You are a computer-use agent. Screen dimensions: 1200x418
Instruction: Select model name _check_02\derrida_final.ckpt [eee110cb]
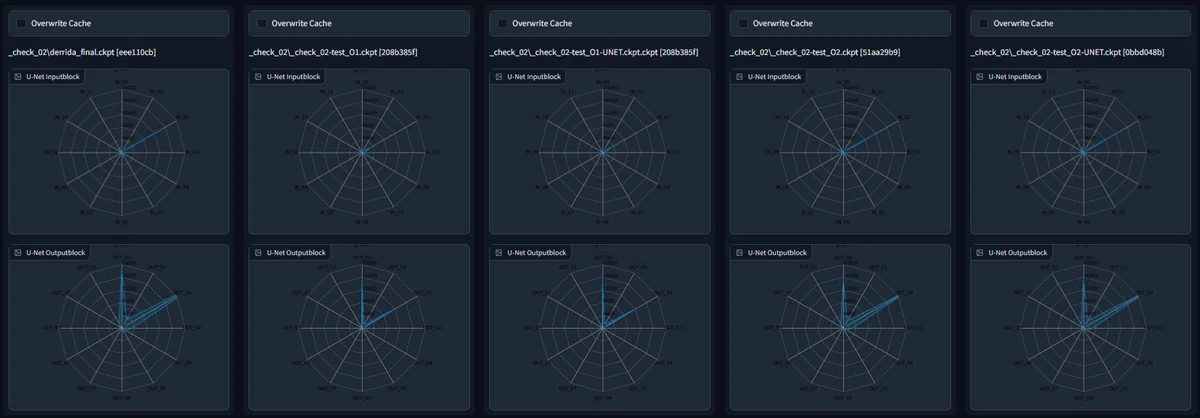(x=80, y=52)
